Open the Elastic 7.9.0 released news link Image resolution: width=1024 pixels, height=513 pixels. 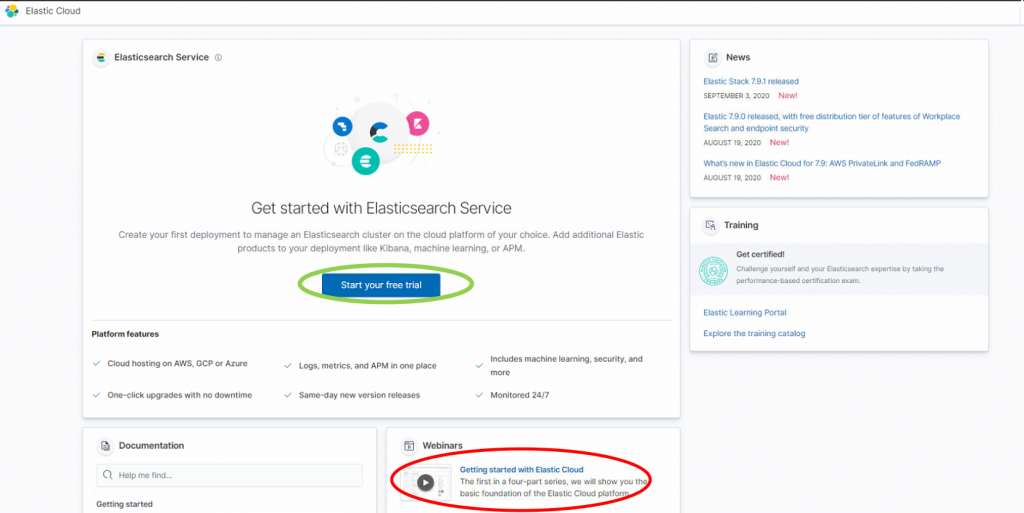coord(831,123)
